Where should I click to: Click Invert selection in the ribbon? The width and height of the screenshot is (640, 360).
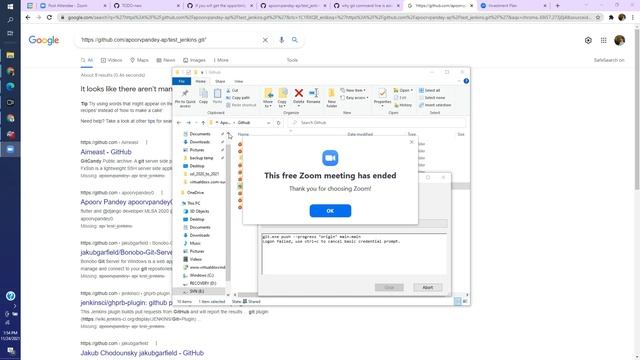(435, 105)
